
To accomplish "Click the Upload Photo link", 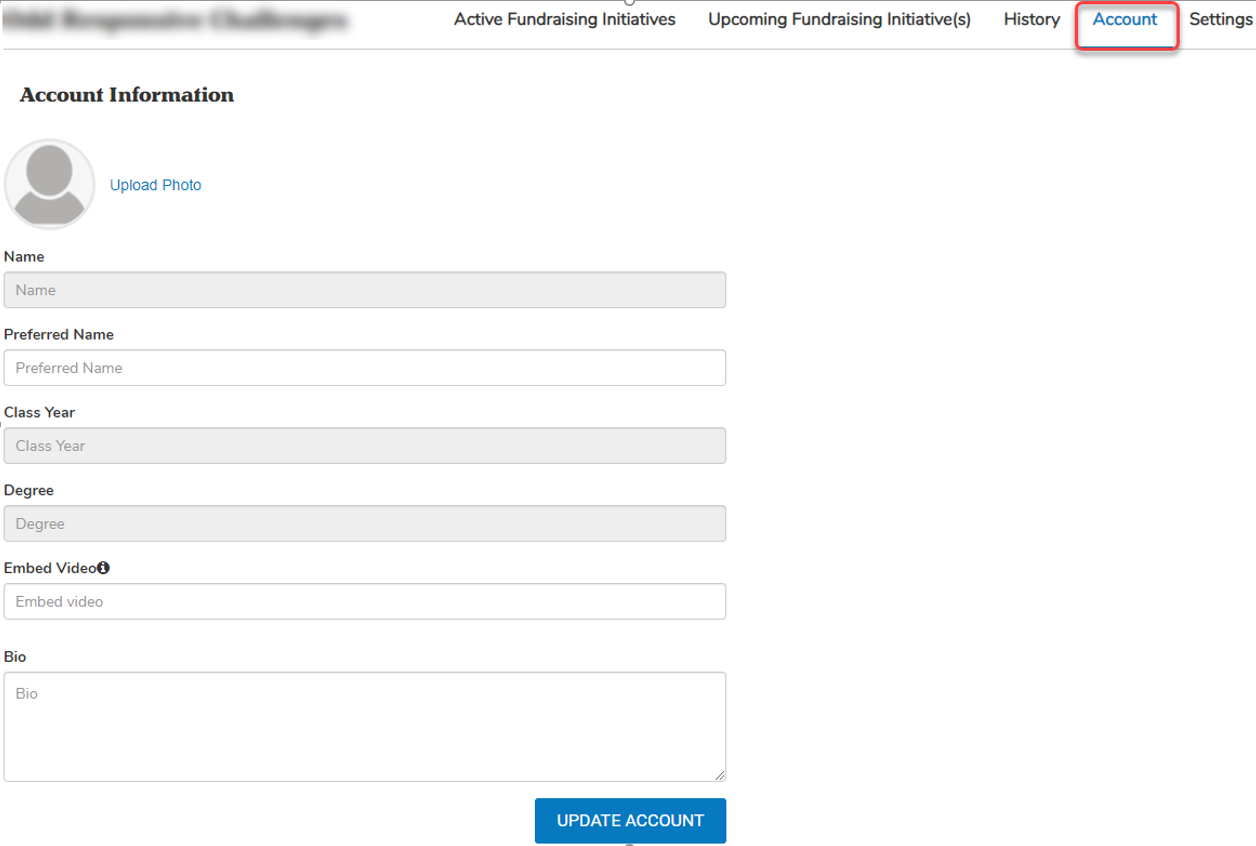I will pos(155,185).
